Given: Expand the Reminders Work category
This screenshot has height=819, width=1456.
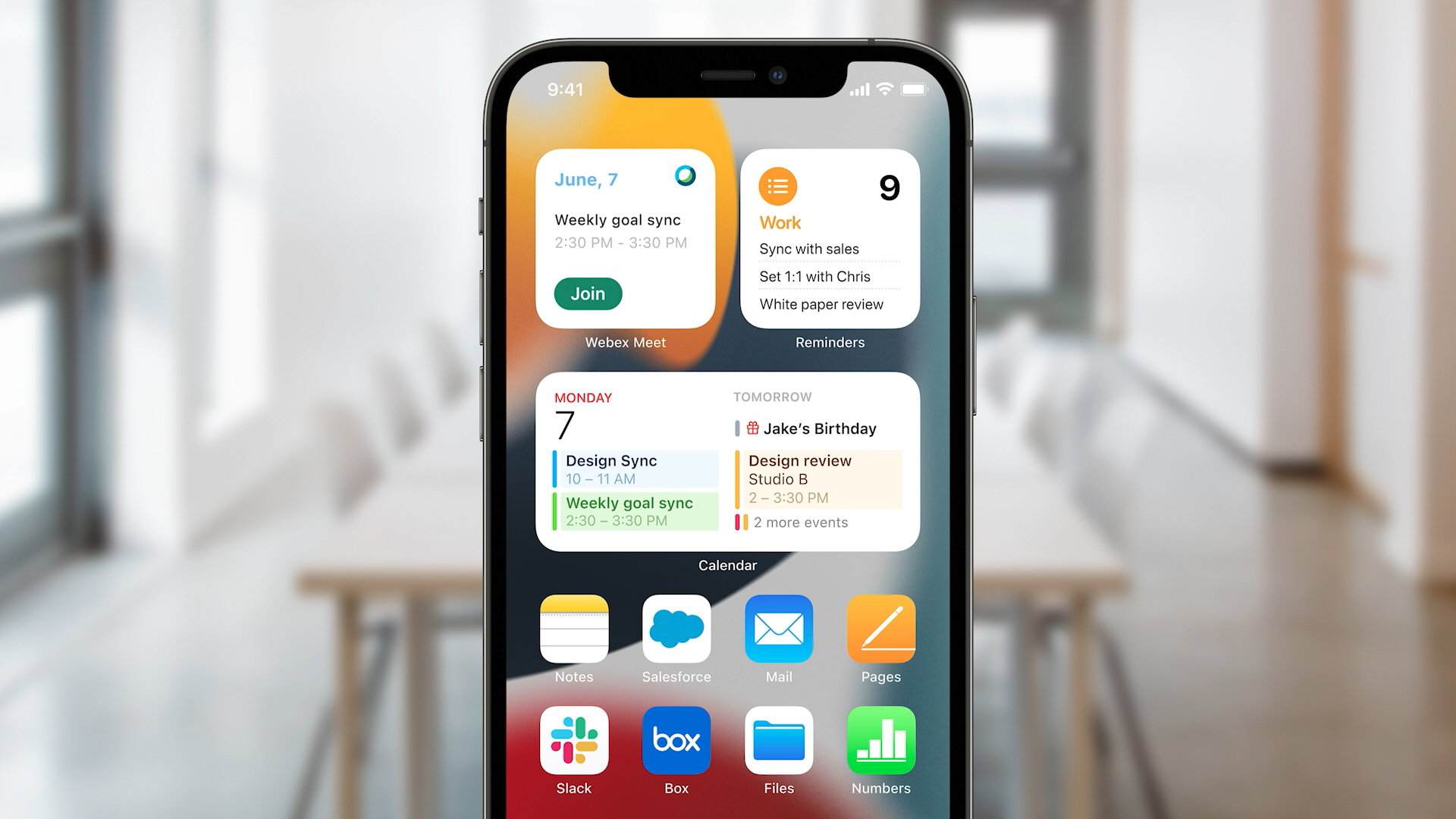Looking at the screenshot, I should (x=777, y=222).
